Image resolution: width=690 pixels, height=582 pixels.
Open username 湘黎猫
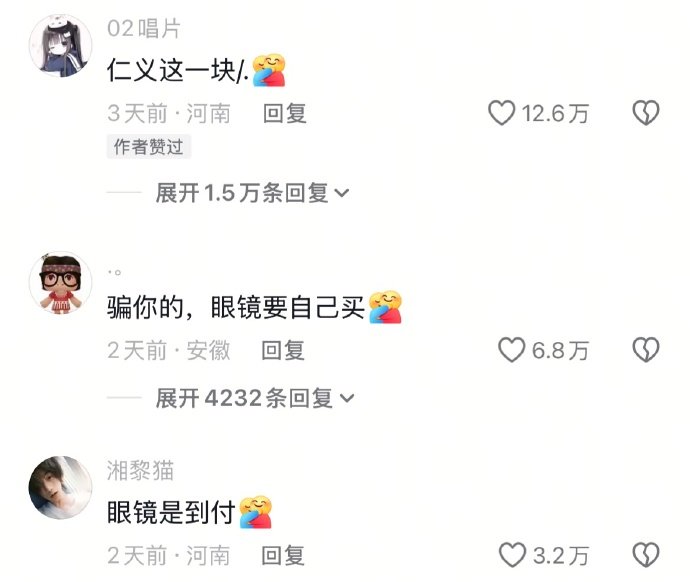click(x=140, y=471)
